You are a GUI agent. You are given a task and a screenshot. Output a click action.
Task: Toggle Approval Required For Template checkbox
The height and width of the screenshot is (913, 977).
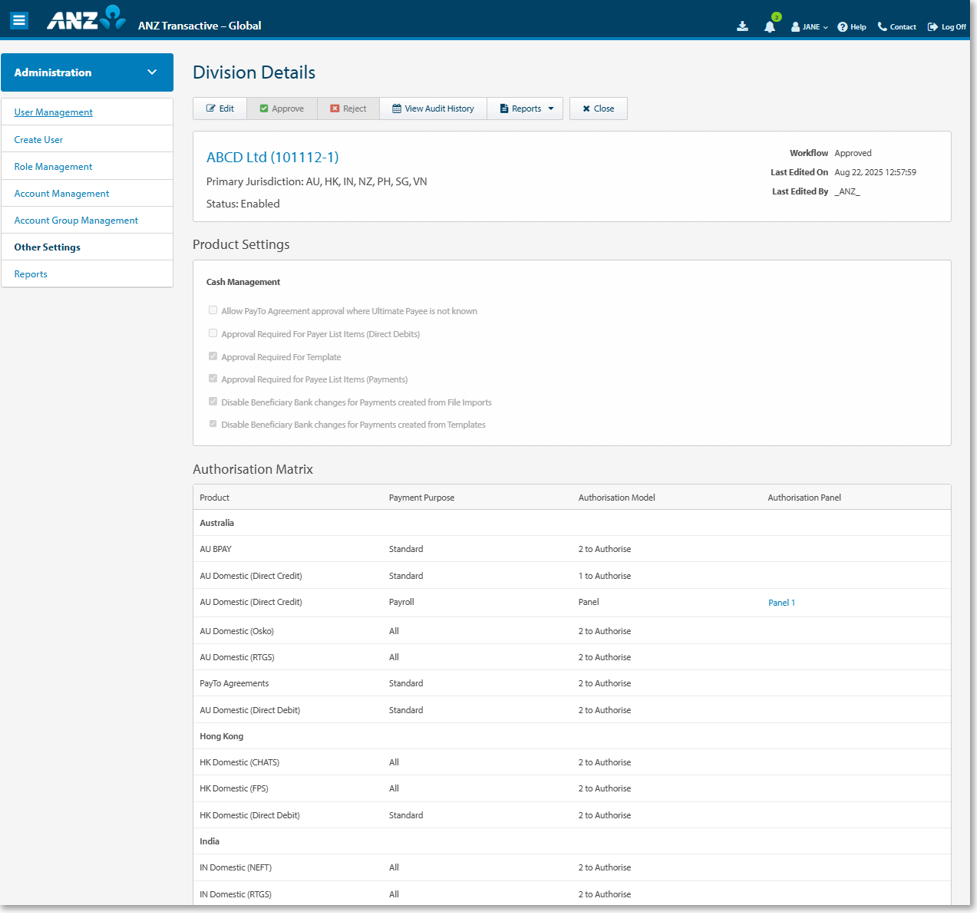click(x=213, y=356)
